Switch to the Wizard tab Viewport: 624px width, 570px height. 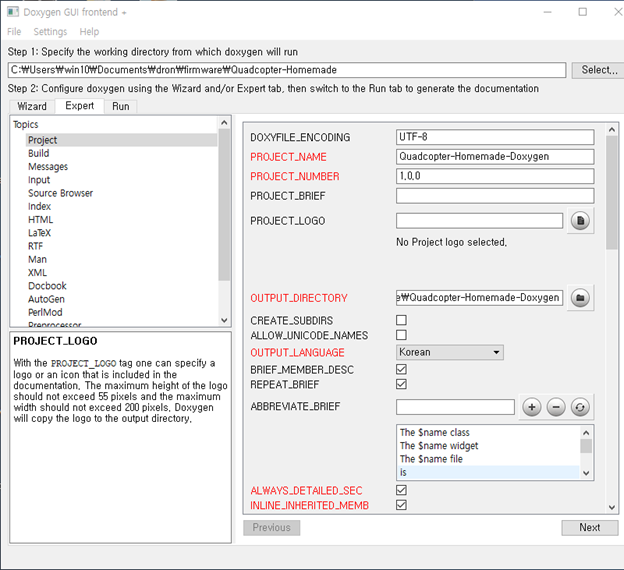[x=32, y=106]
